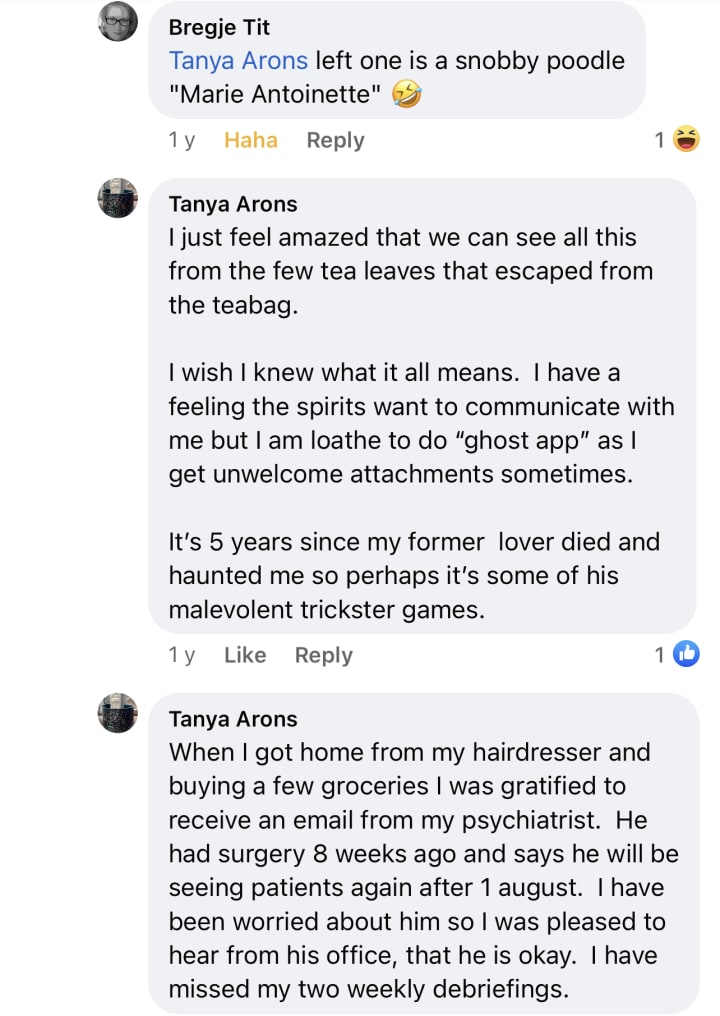Click the blue thumbs-up reaction icon
The height and width of the screenshot is (1016, 720).
686,655
